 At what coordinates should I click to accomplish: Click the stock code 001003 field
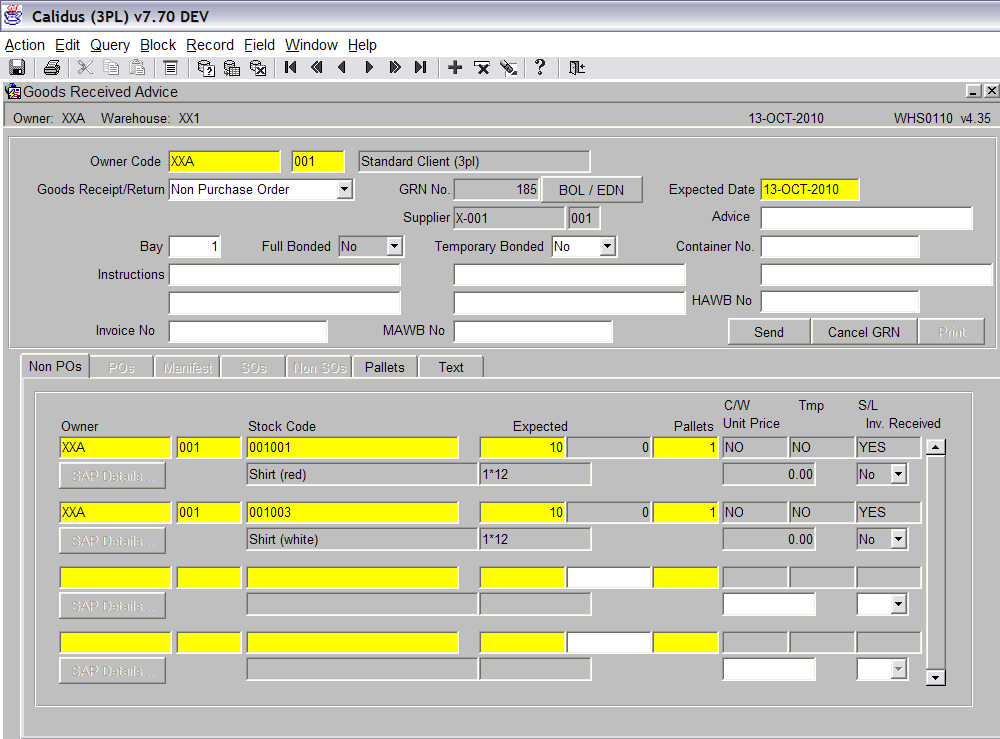(353, 513)
